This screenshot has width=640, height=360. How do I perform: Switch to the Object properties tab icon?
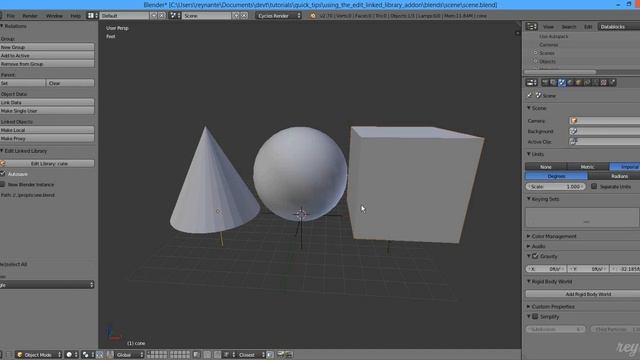click(578, 82)
